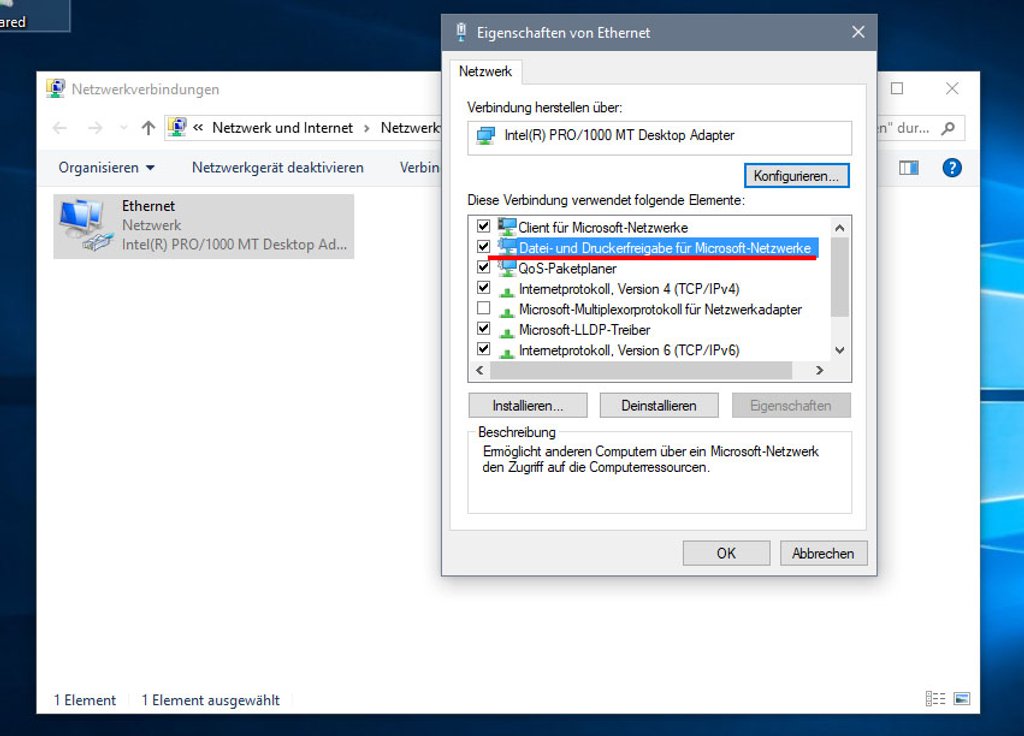Close the Eigenschaften von Ethernet dialog
The height and width of the screenshot is (736, 1024).
[858, 32]
